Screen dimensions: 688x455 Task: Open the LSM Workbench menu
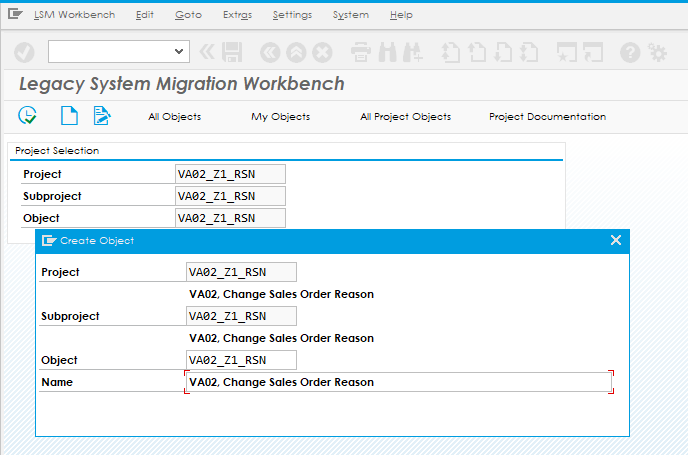[x=74, y=15]
